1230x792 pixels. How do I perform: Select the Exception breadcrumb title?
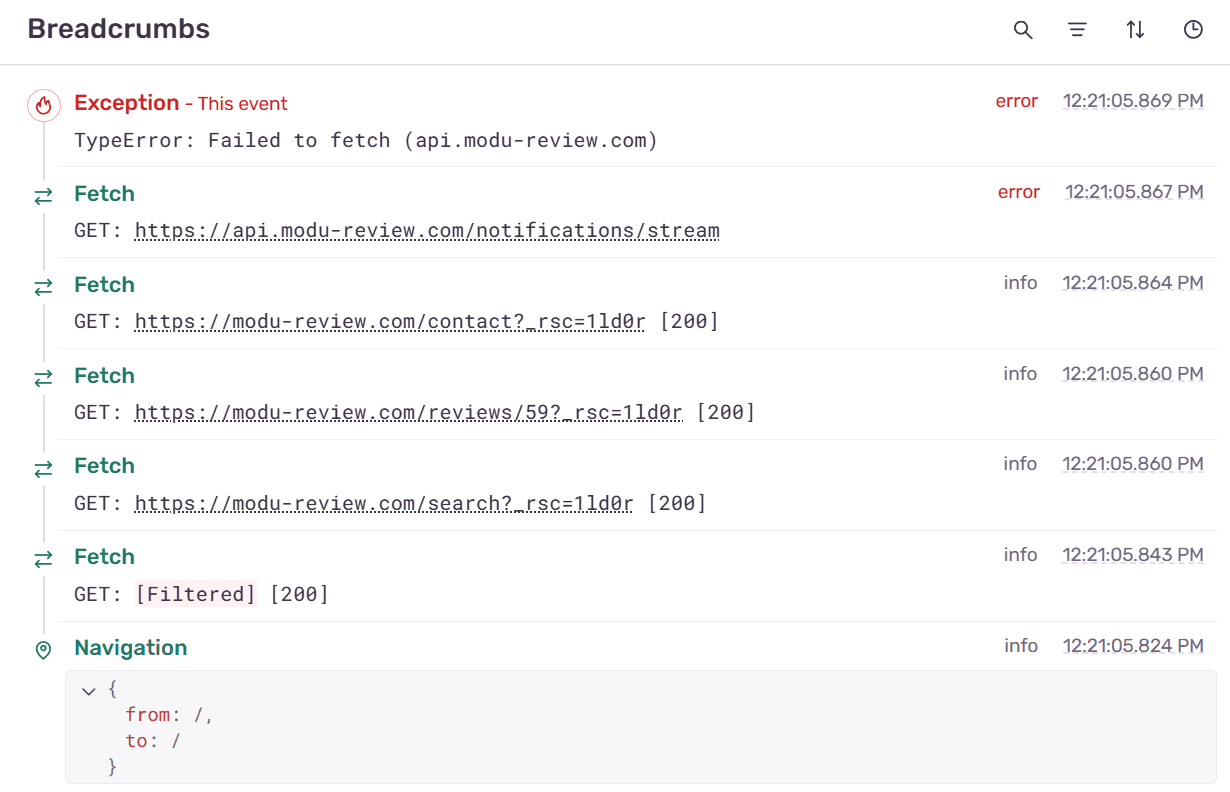pyautogui.click(x=126, y=103)
